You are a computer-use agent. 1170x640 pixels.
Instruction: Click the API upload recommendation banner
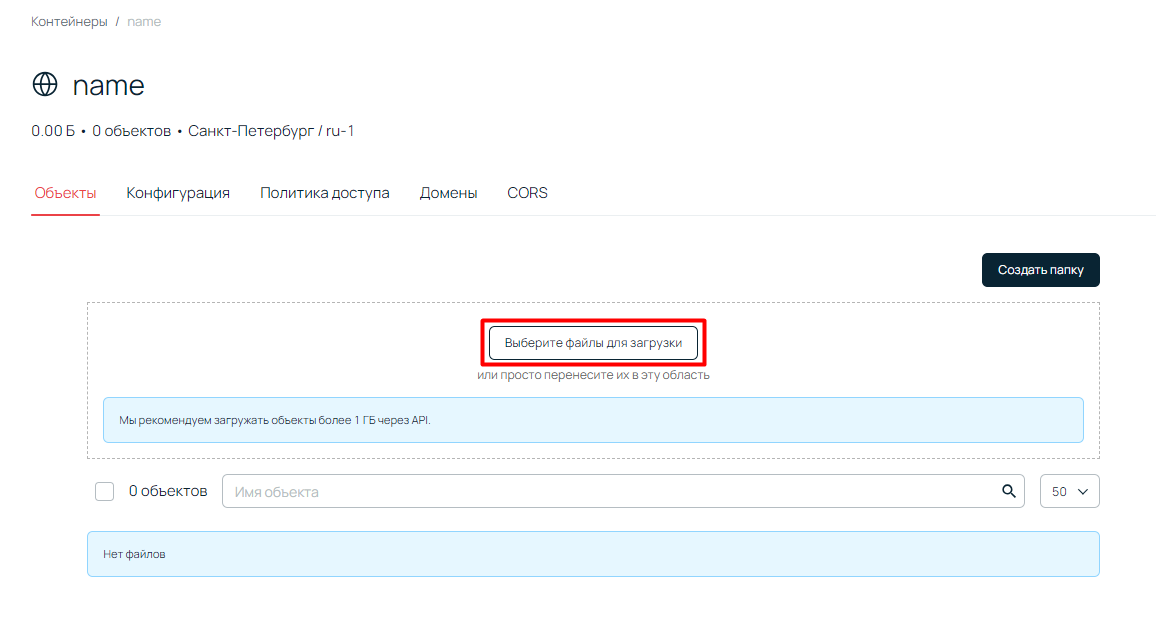tap(593, 420)
